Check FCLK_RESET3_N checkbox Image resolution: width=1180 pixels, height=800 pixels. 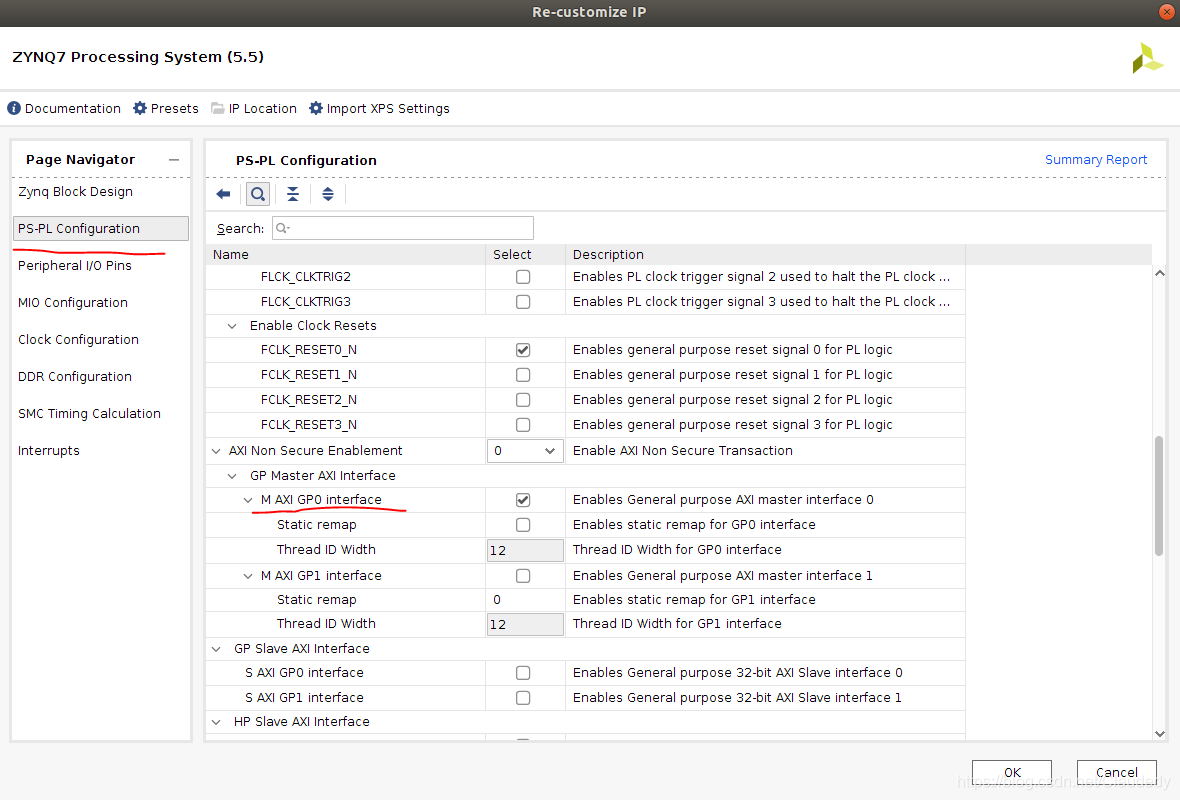(523, 425)
